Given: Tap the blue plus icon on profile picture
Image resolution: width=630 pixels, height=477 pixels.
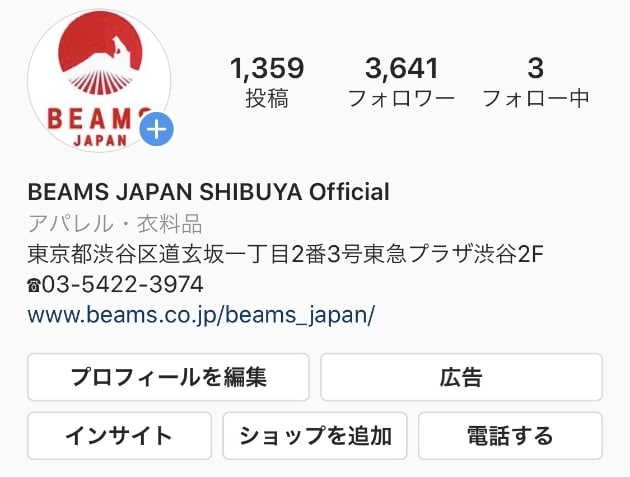Looking at the screenshot, I should [x=157, y=129].
